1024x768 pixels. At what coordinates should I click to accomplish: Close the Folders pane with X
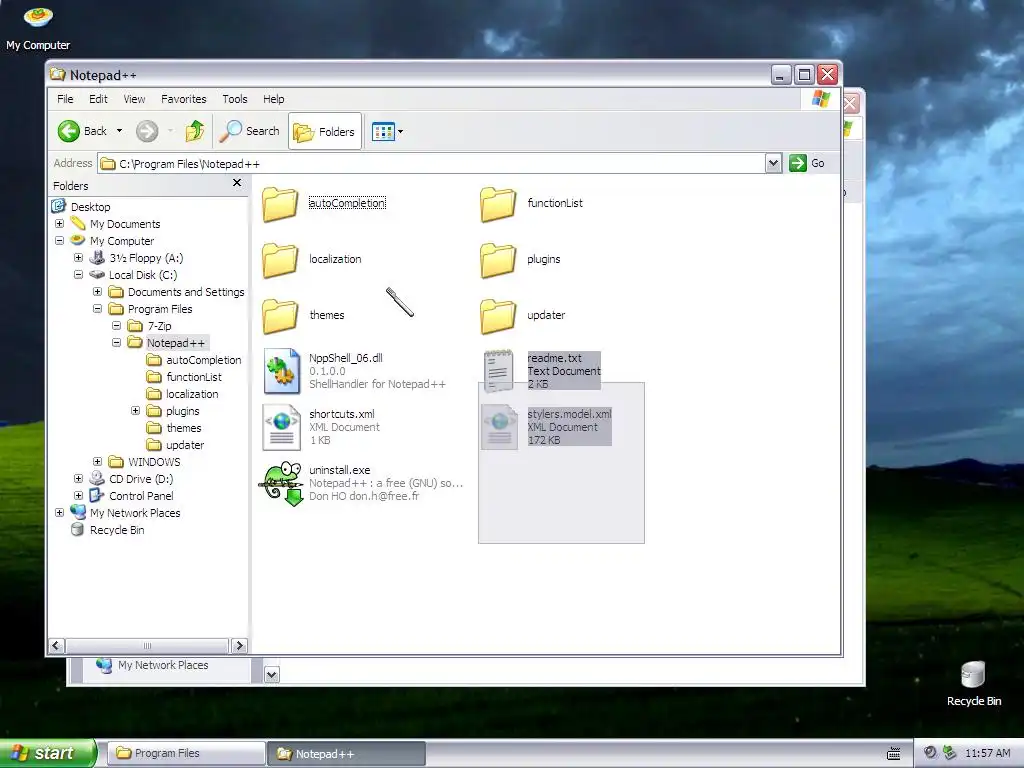pos(237,184)
